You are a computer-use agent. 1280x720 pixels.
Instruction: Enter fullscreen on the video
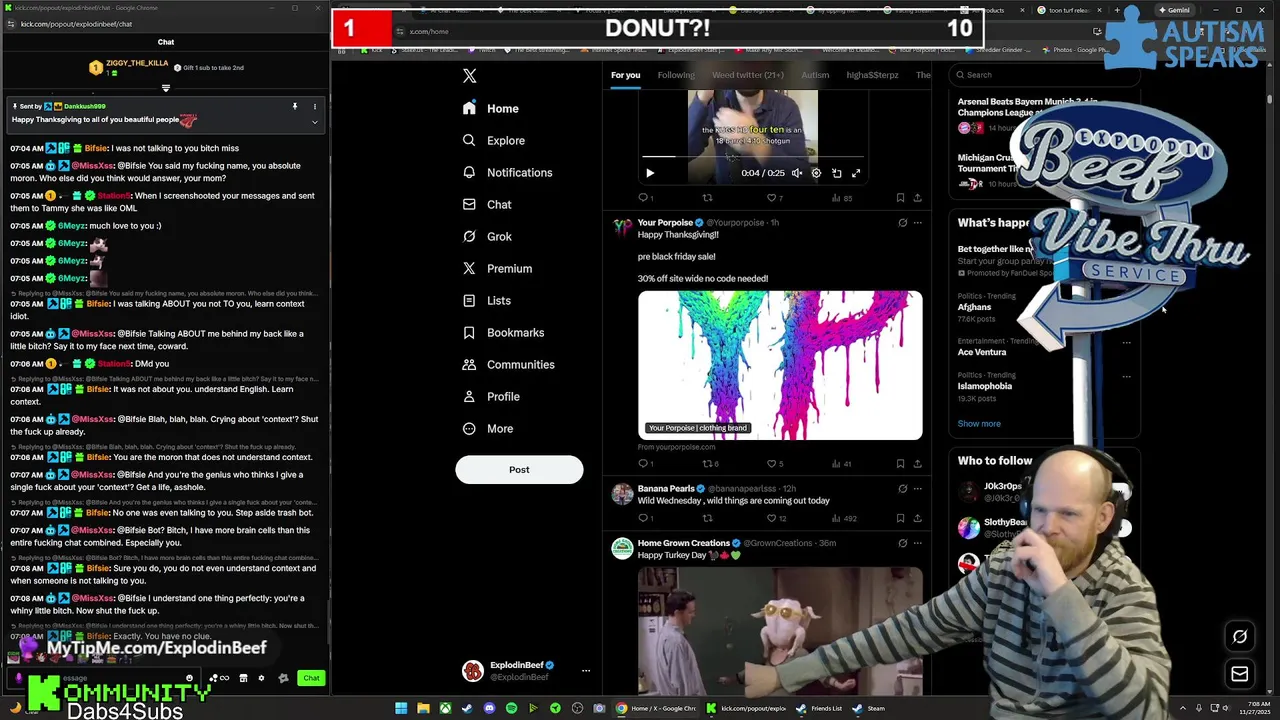[856, 173]
